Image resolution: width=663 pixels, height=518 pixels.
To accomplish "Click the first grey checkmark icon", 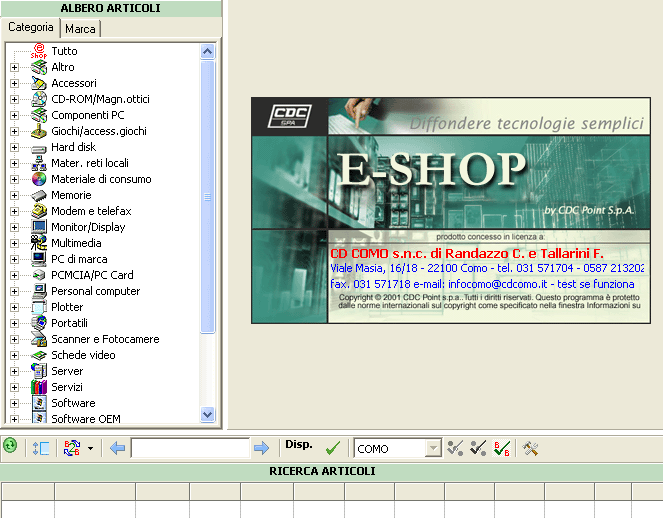I will [x=455, y=448].
